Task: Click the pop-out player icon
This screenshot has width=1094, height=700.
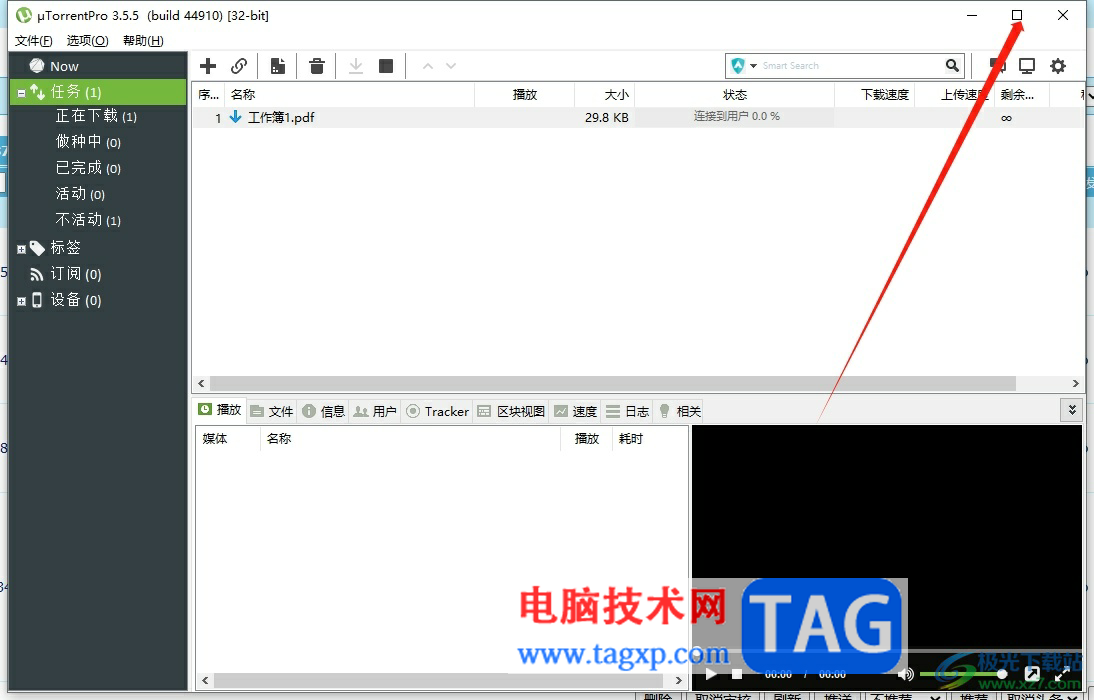Action: click(x=1033, y=674)
